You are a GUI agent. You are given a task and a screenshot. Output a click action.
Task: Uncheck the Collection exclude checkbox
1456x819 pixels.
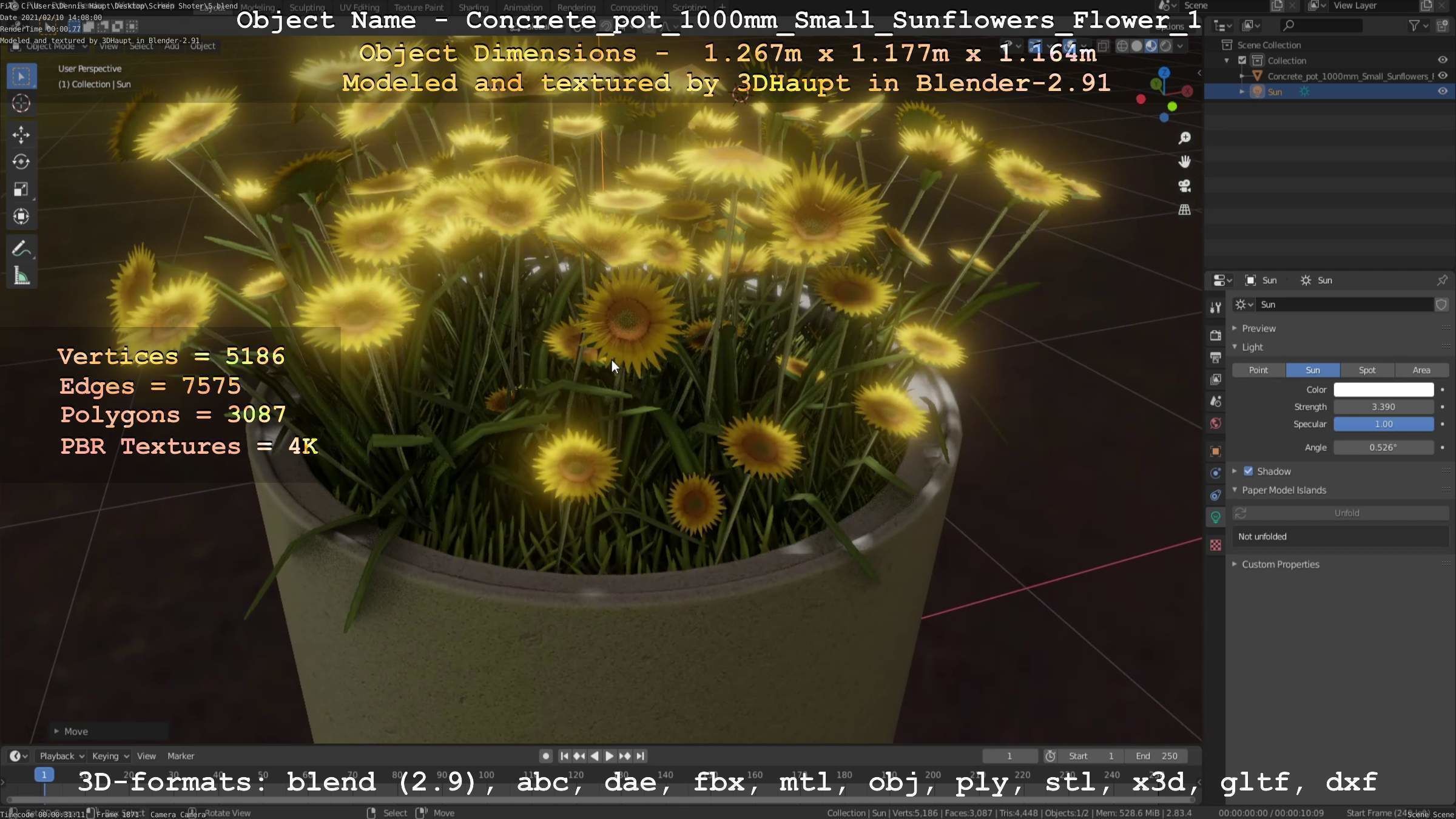(x=1242, y=60)
